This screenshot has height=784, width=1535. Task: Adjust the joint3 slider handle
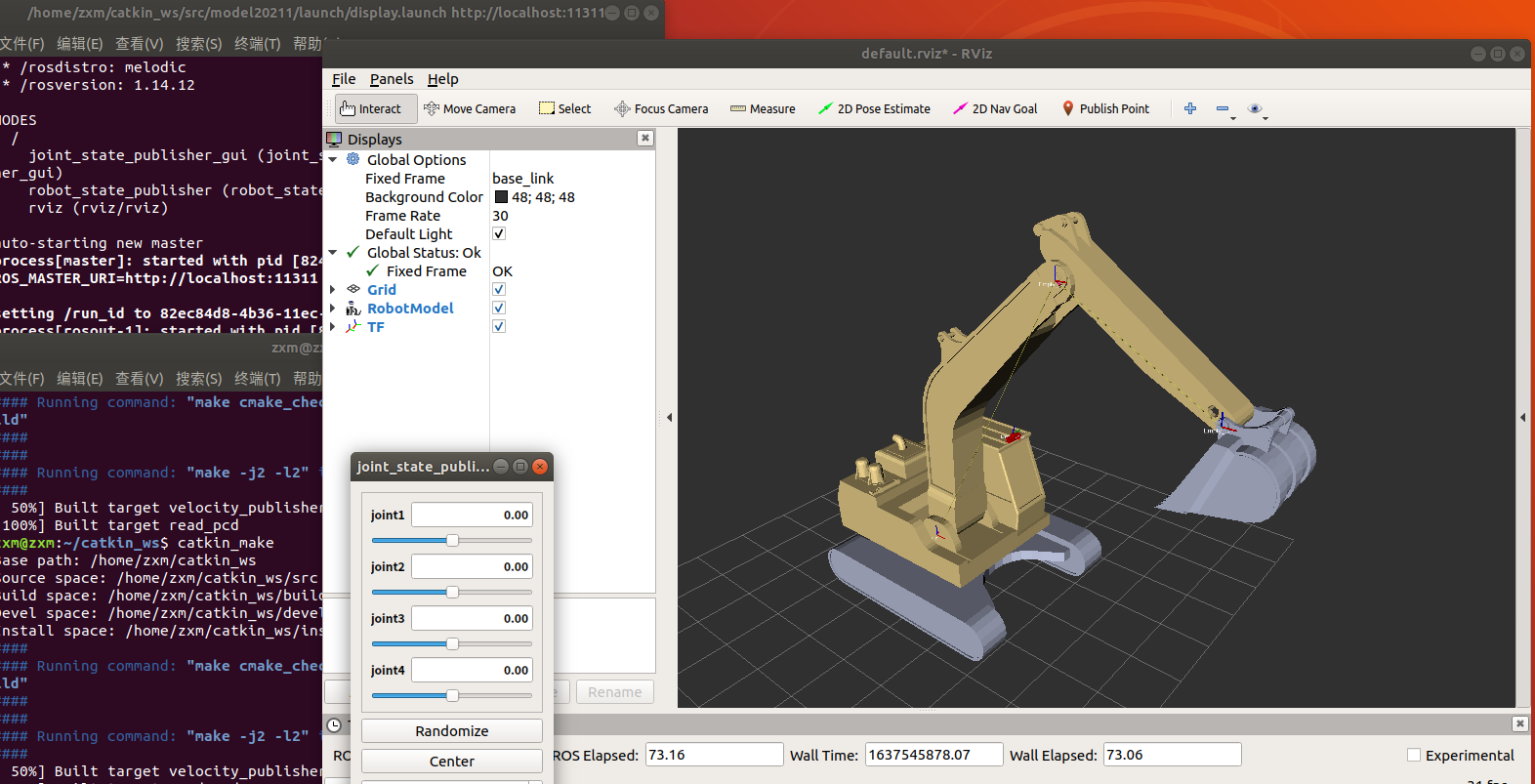click(452, 643)
